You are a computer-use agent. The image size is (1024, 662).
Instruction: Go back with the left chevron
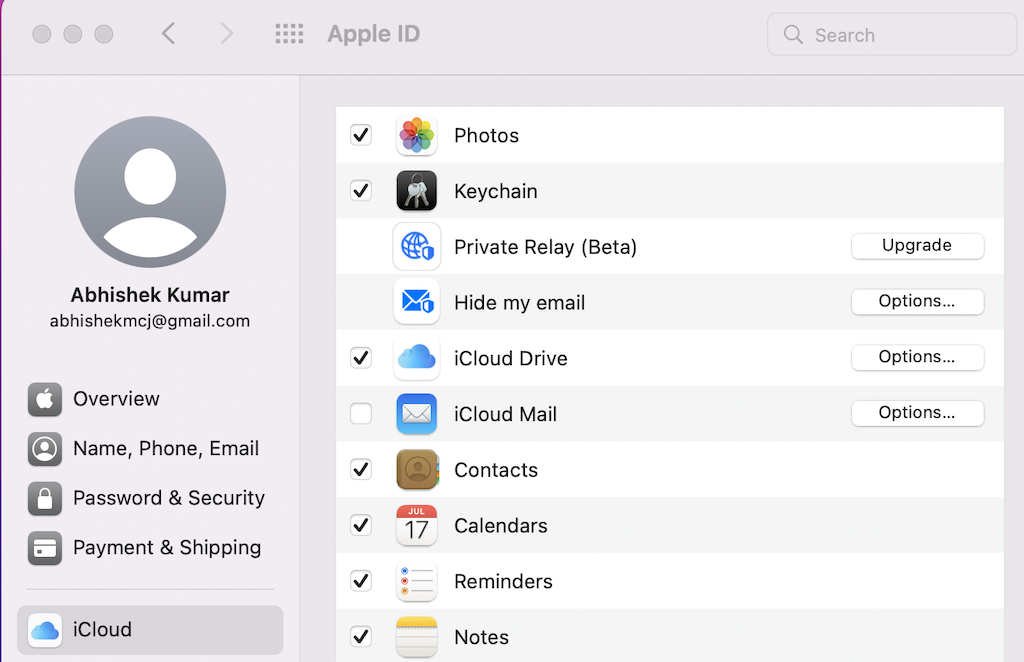pyautogui.click(x=168, y=33)
